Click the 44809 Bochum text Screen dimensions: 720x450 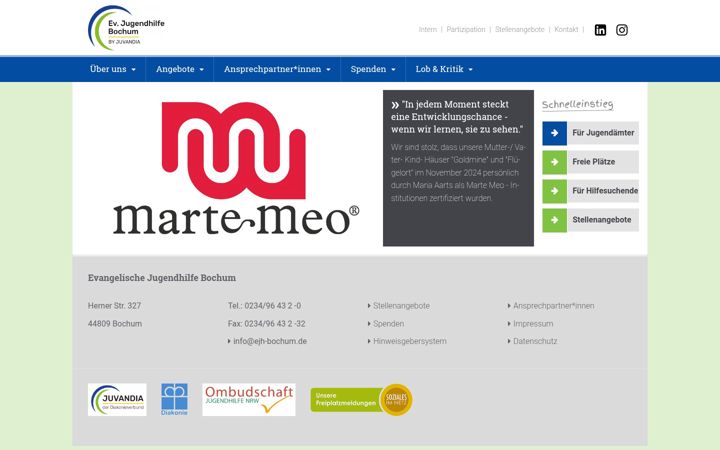(115, 324)
